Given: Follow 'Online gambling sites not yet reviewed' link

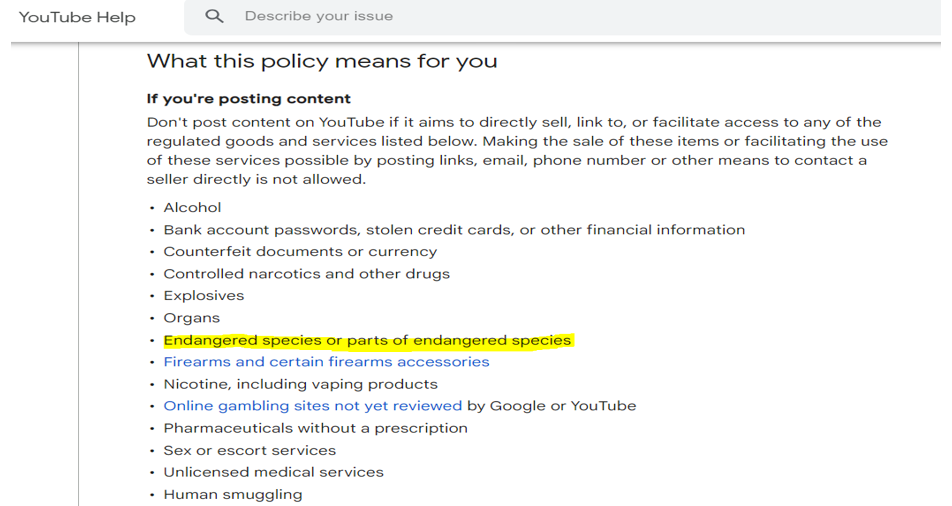Looking at the screenshot, I should [312, 406].
